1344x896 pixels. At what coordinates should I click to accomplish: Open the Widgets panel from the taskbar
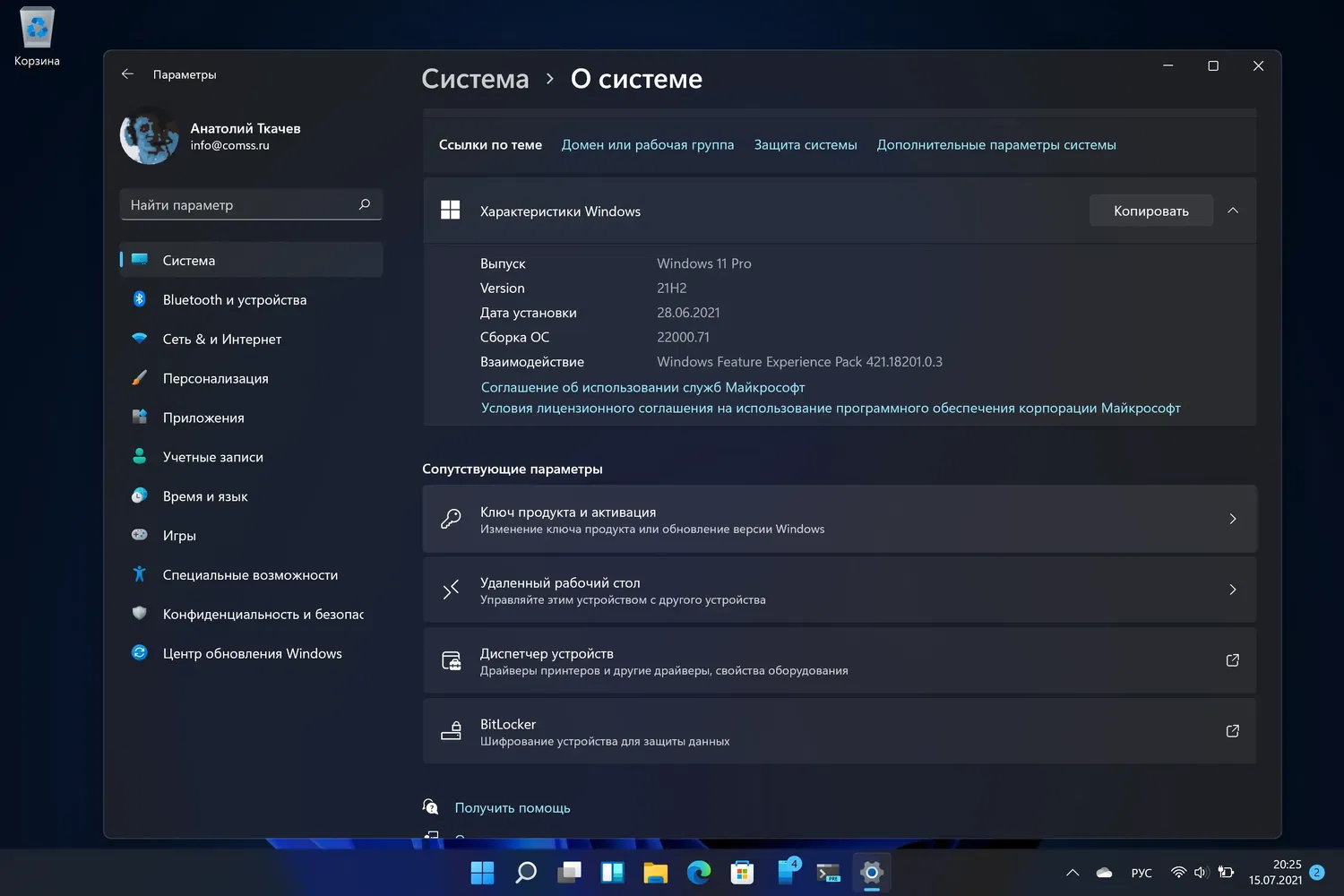click(x=612, y=872)
